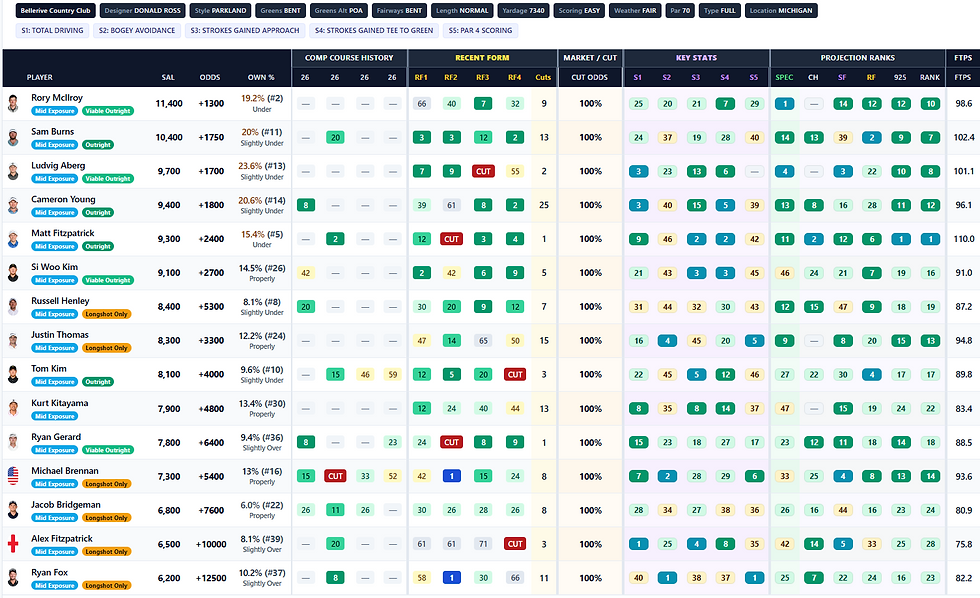Select the Designer DONALD ROSS tag
Image resolution: width=980 pixels, height=598 pixels.
142,11
